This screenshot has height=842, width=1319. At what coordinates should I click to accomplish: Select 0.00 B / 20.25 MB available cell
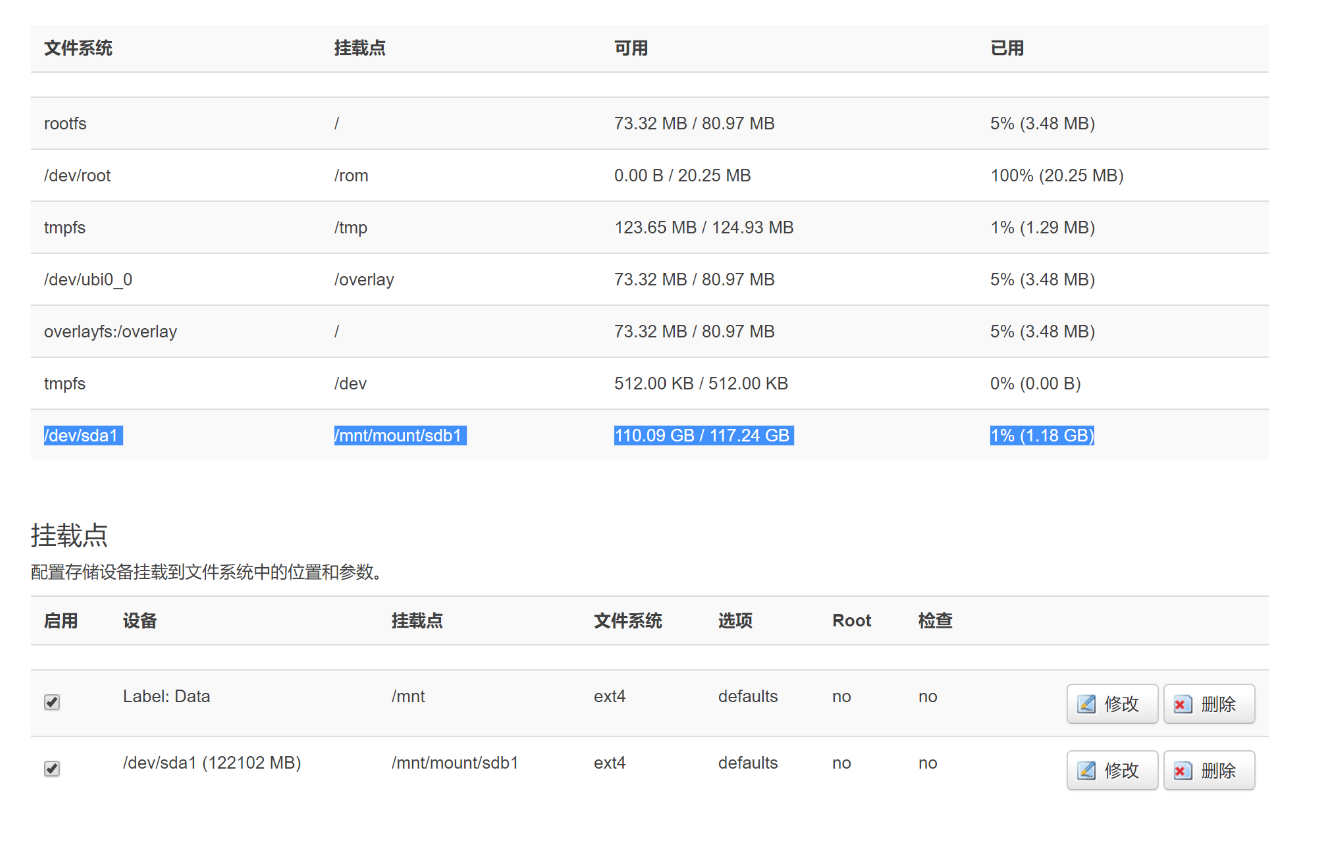tap(682, 176)
